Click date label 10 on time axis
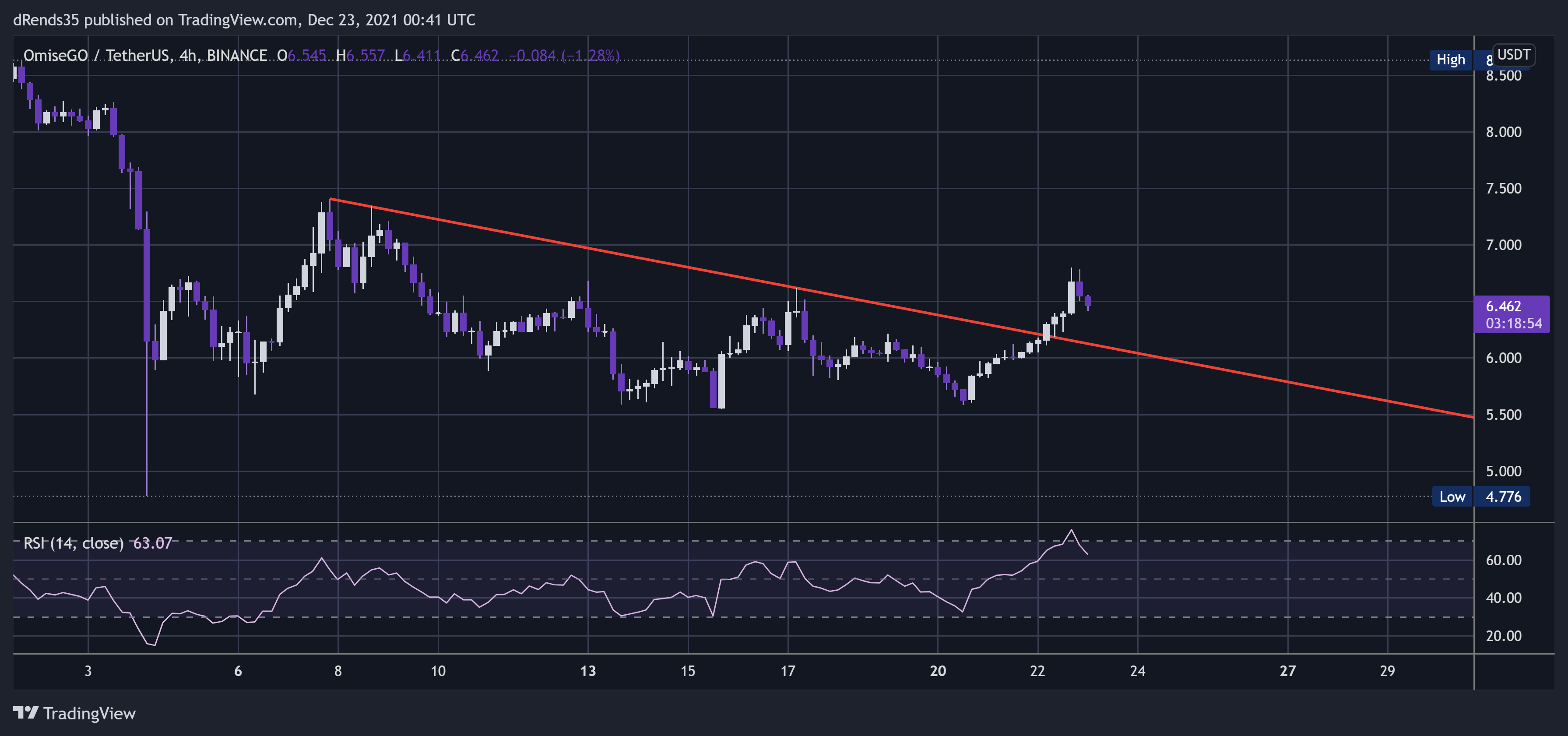Image resolution: width=1568 pixels, height=736 pixels. (438, 671)
